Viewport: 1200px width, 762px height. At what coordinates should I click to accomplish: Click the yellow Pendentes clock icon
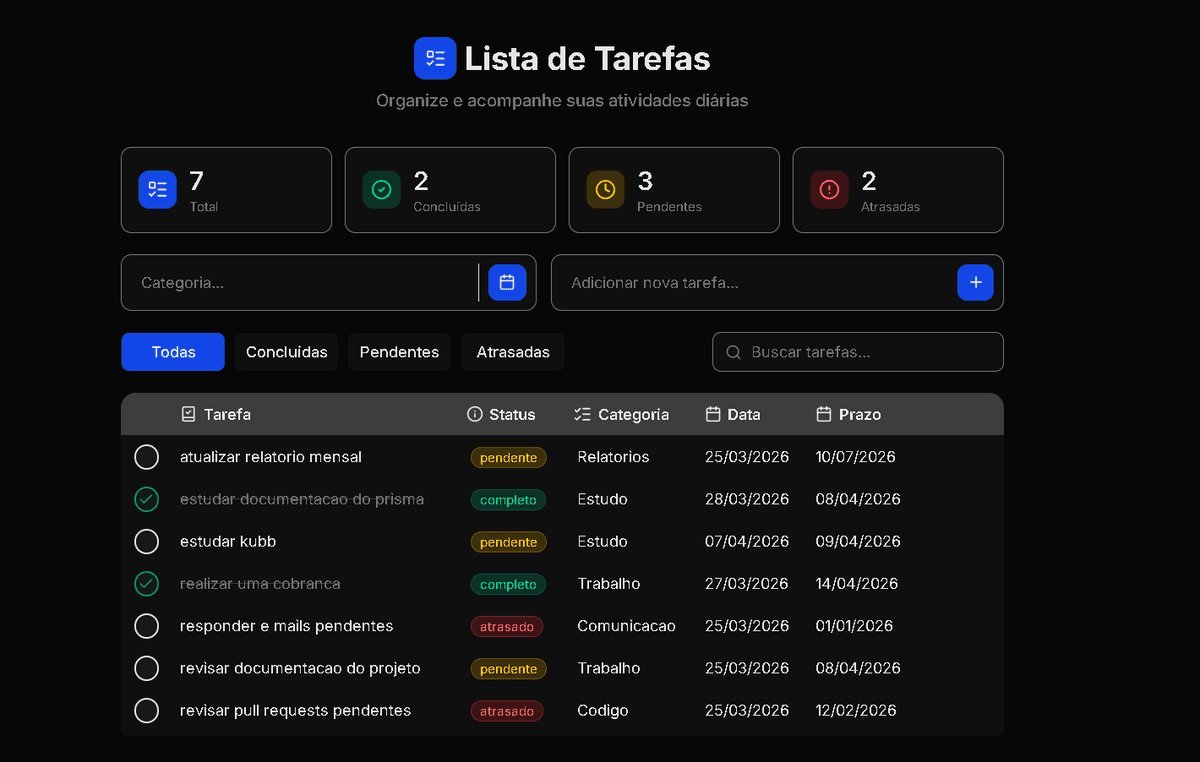pos(605,190)
